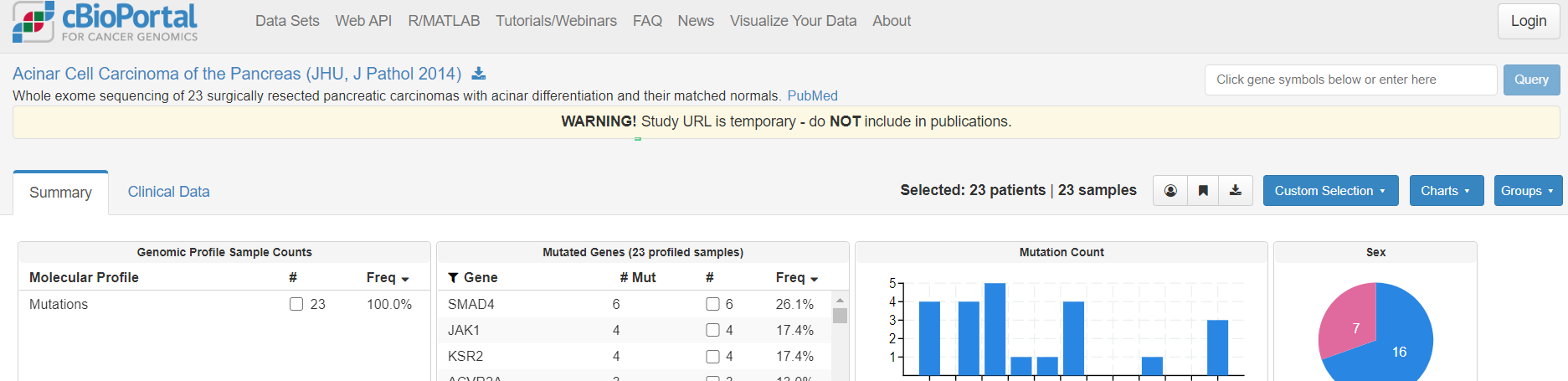Sort Molecular Profile table by Freq

pyautogui.click(x=388, y=277)
